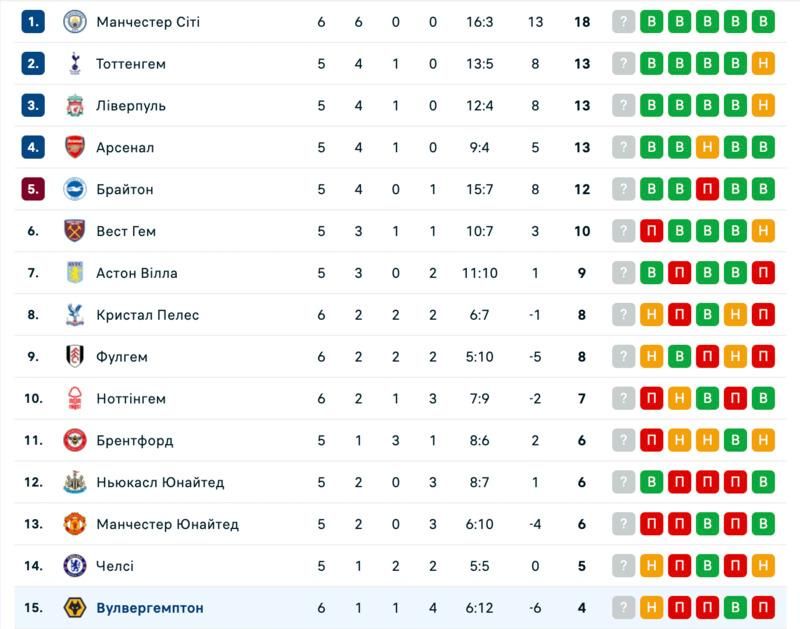This screenshot has height=629, width=800.
Task: Click the Brentford club crest
Action: [x=75, y=440]
